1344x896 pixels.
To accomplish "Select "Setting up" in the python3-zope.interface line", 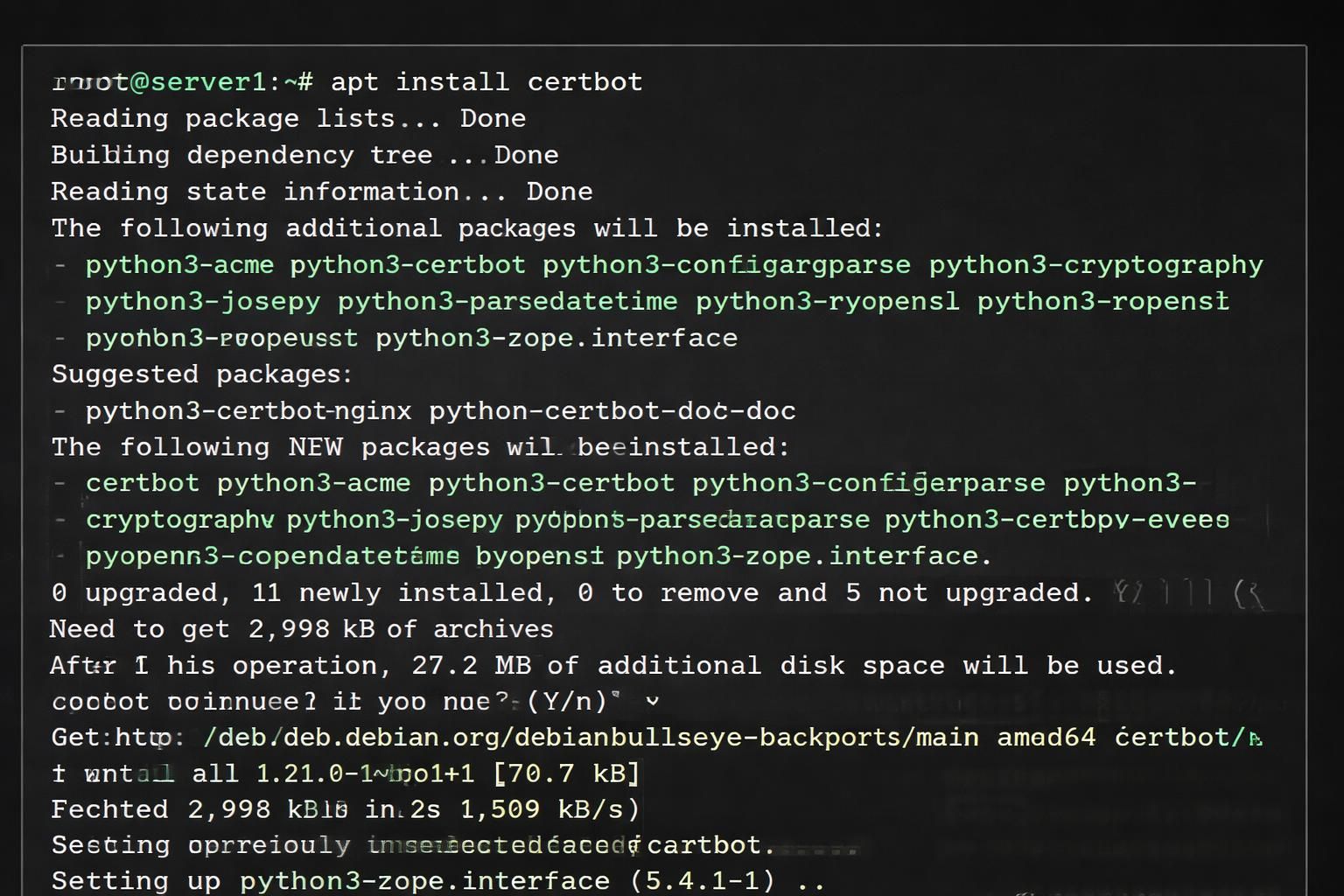I will click(136, 881).
